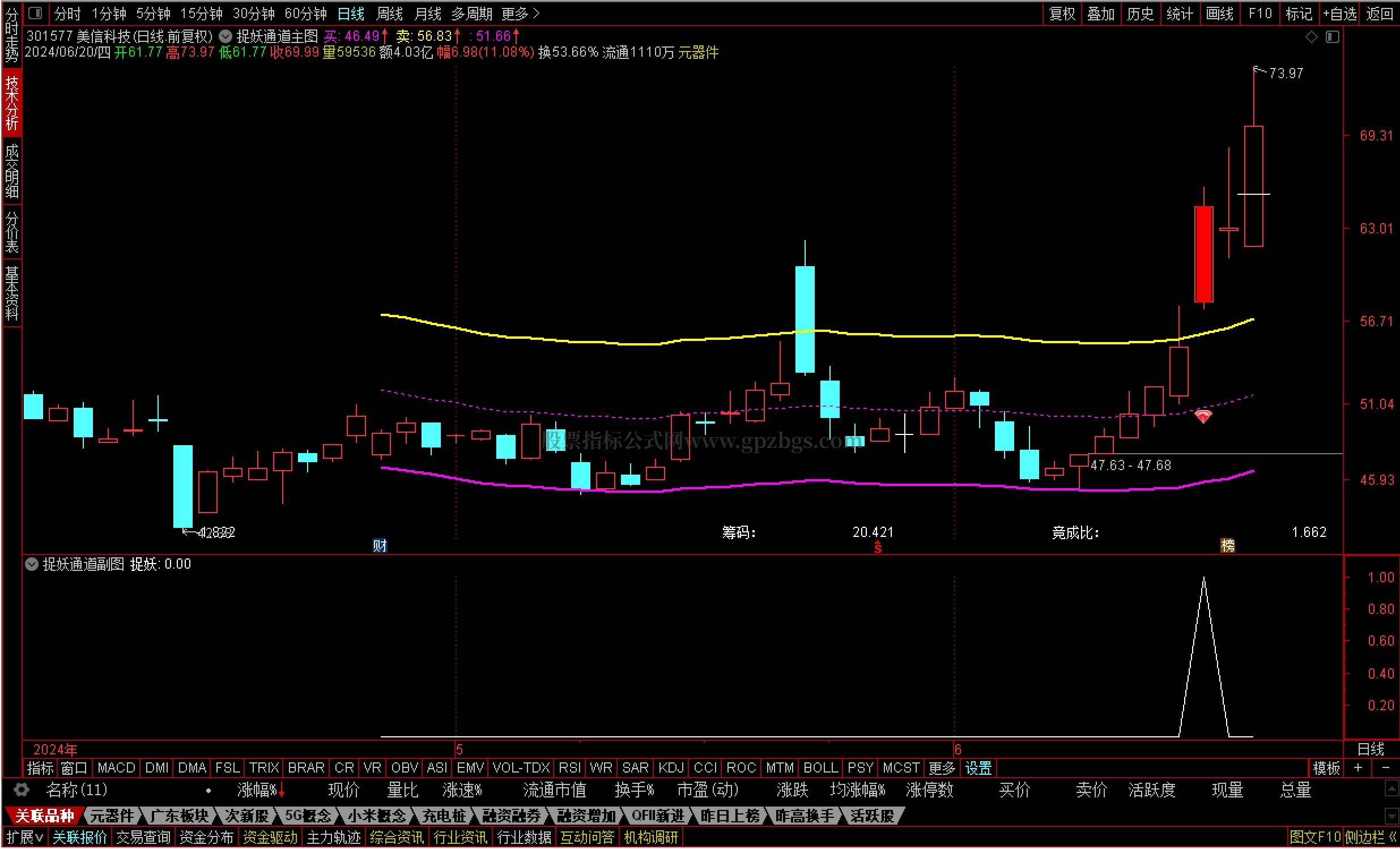Toggle the 侧边栏 sidebar control
This screenshot has height=849, width=1400.
point(1371,838)
